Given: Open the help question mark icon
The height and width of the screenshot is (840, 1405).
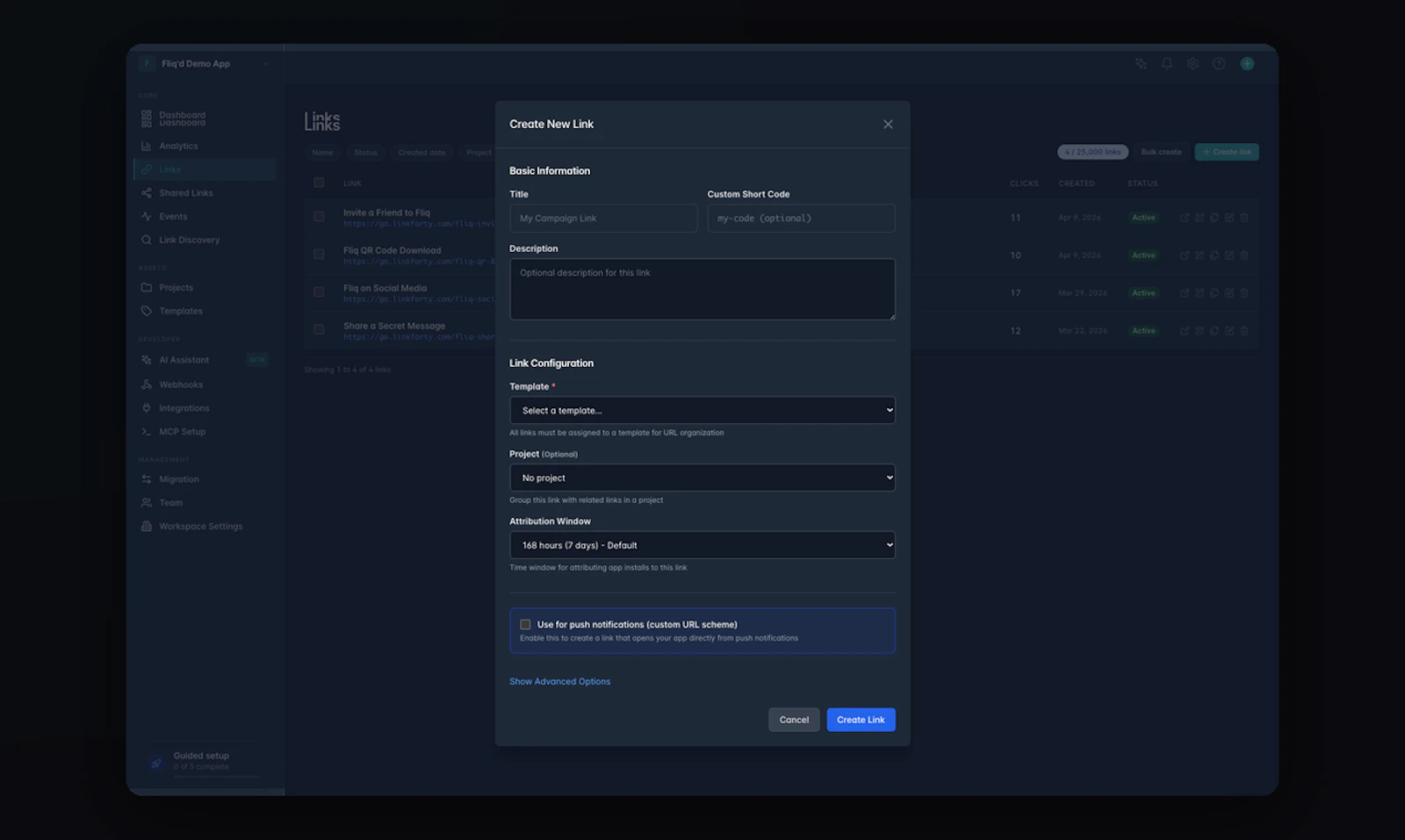Looking at the screenshot, I should [x=1218, y=63].
